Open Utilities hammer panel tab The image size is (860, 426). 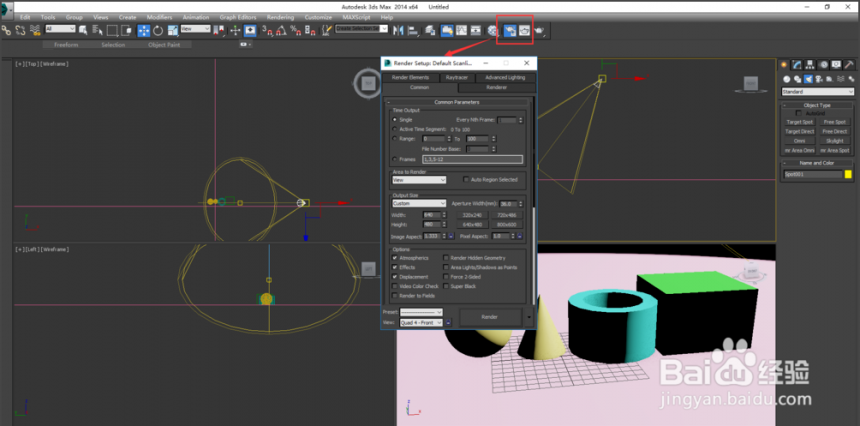pyautogui.click(x=849, y=65)
